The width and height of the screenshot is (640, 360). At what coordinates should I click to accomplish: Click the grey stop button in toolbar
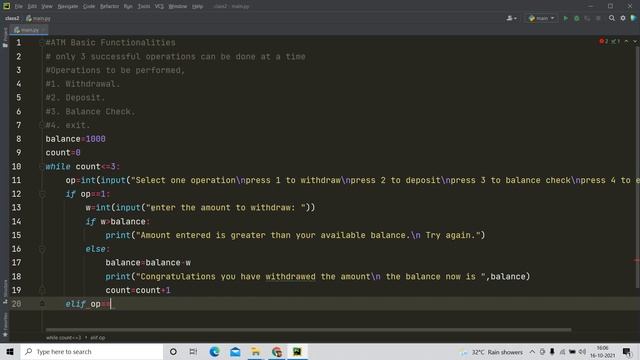598,18
